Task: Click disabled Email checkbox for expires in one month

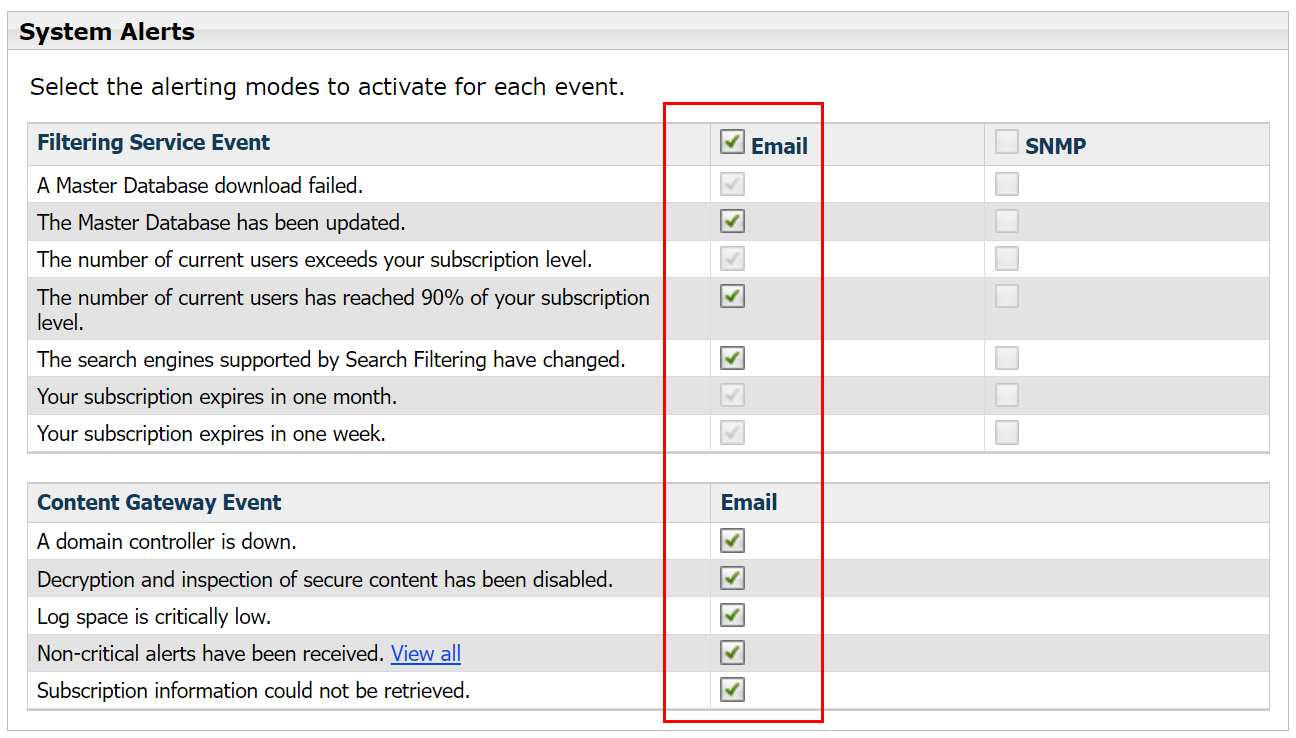Action: 732,395
